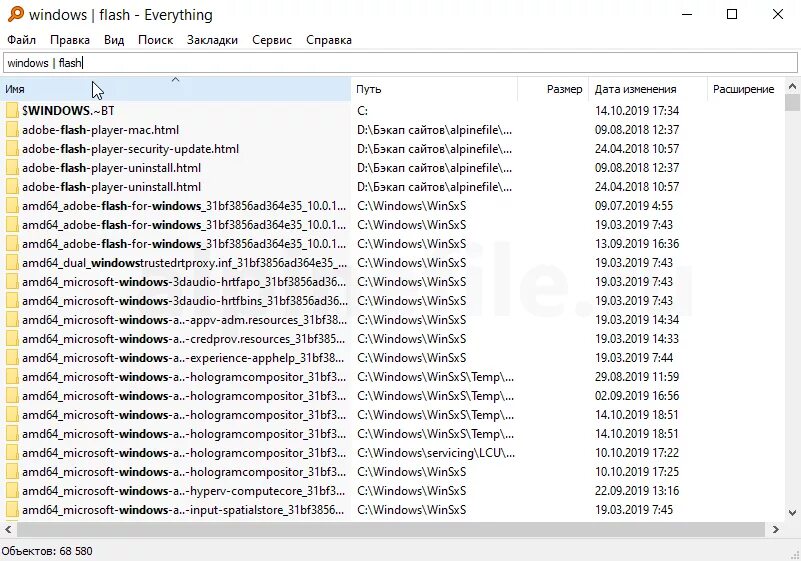The image size is (801, 561).
Task: Sort by the Дата изменения column header
Action: tap(648, 89)
